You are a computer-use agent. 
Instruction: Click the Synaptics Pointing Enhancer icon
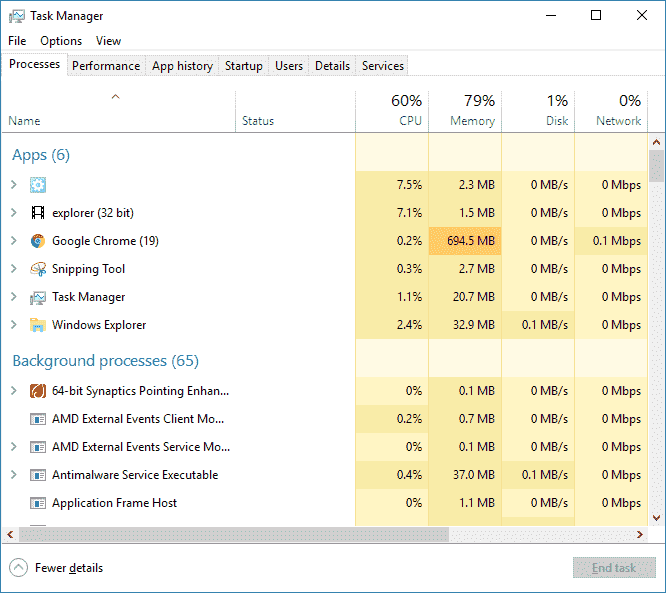click(x=38, y=391)
